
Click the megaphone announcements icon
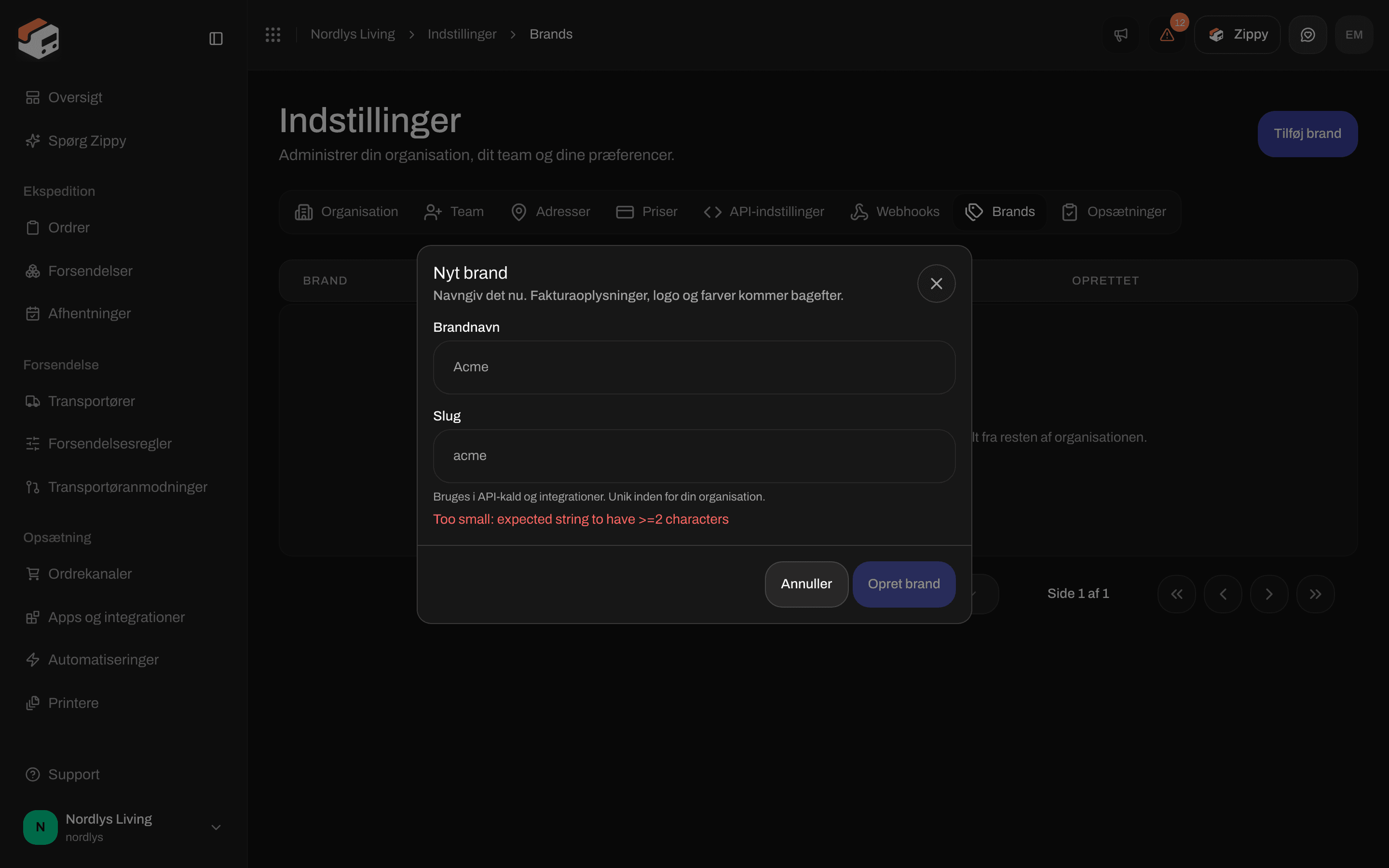pyautogui.click(x=1121, y=34)
